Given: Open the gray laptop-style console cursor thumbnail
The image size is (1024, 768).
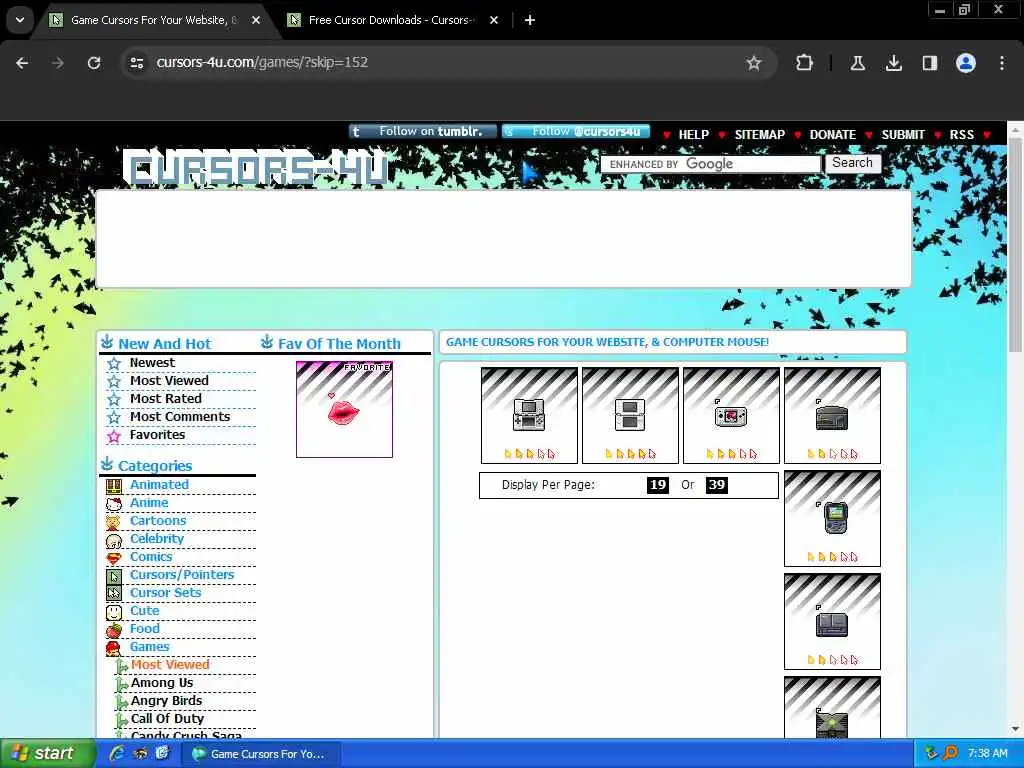Looking at the screenshot, I should coord(832,622).
